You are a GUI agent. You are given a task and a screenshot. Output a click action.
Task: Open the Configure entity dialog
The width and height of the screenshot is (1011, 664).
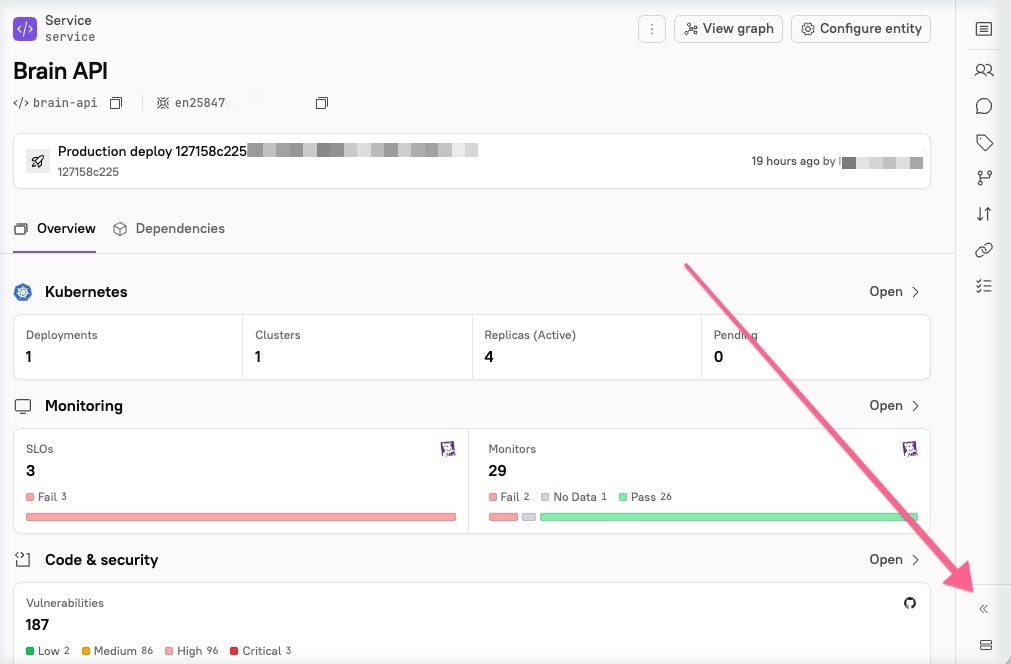coord(860,28)
